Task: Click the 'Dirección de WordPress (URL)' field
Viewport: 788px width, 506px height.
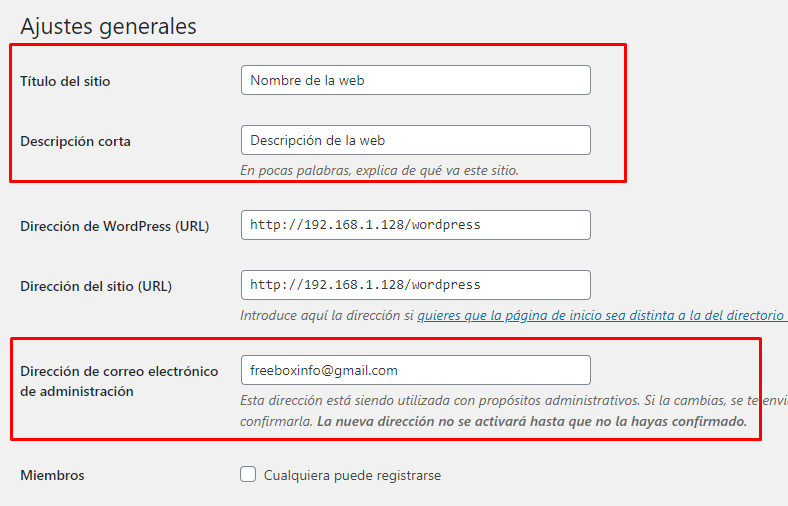Action: (x=415, y=225)
